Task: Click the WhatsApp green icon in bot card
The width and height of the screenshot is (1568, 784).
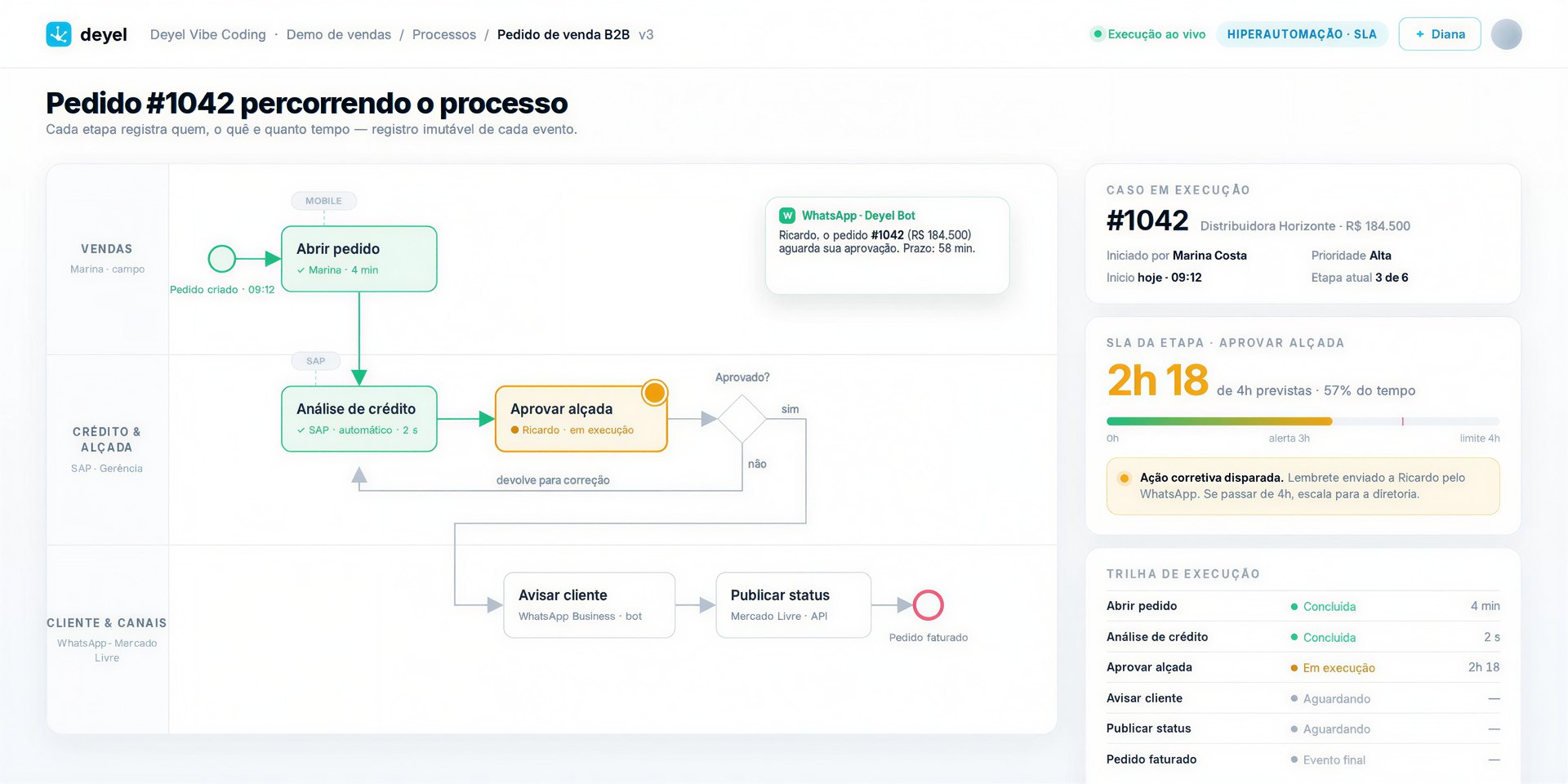Action: (x=787, y=216)
